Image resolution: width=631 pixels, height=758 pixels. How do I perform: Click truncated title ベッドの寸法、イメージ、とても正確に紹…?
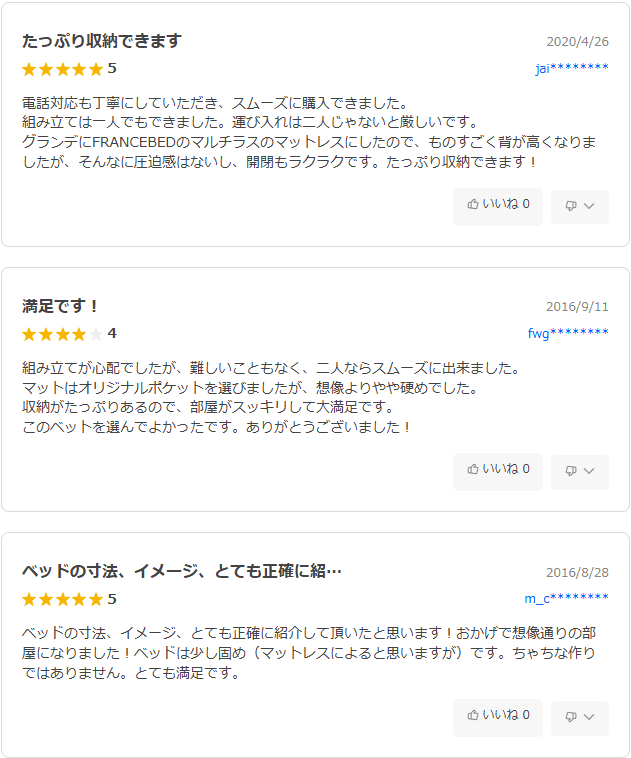182,571
